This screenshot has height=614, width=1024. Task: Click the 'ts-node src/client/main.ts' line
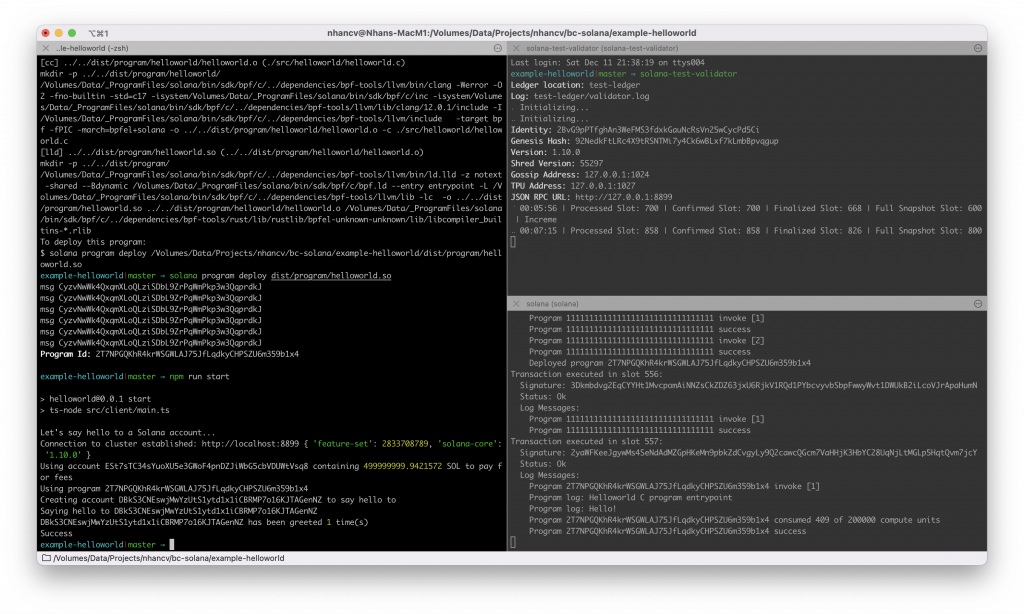click(x=104, y=410)
